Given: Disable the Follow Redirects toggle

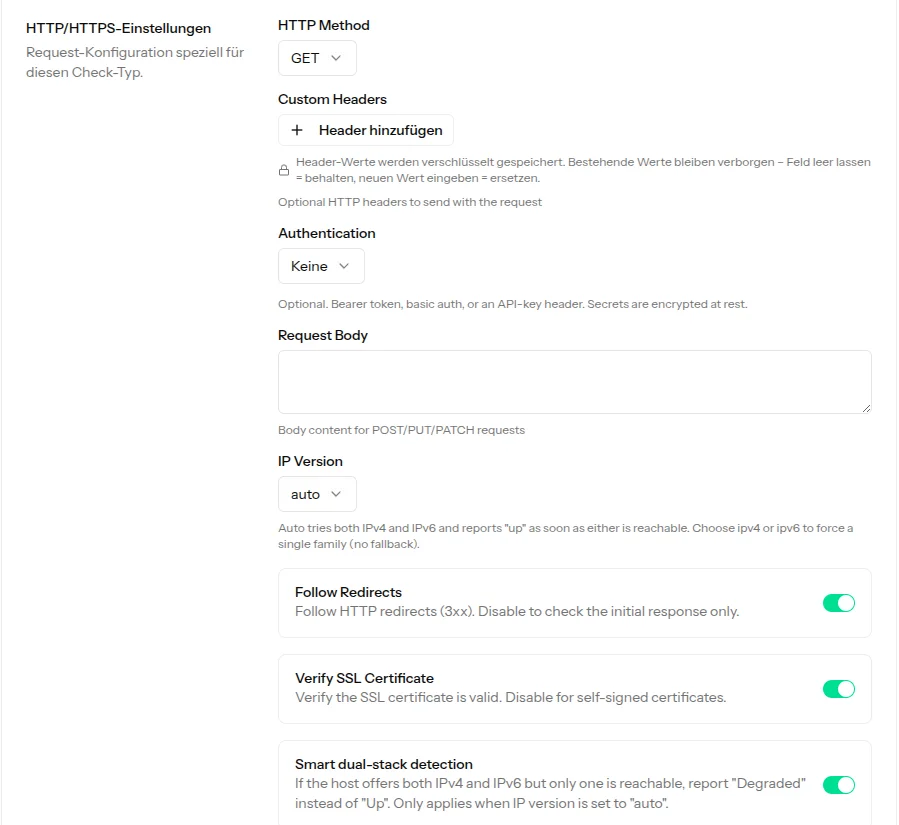Looking at the screenshot, I should click(839, 603).
